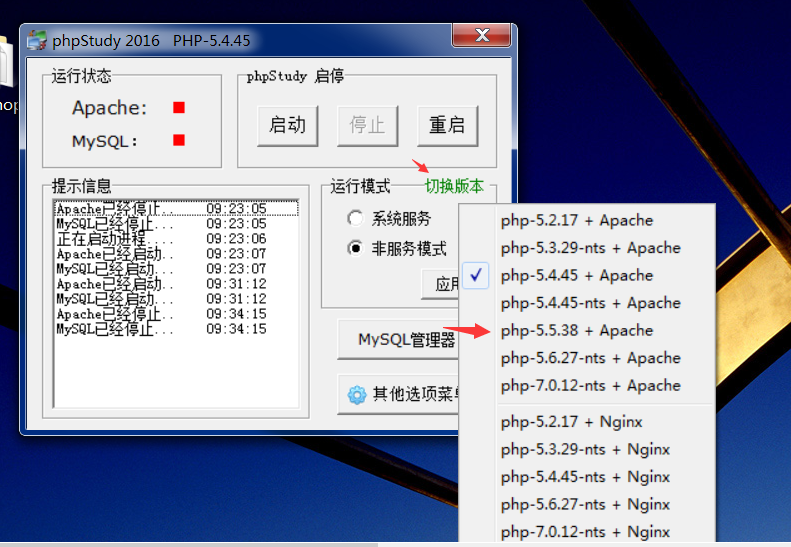Image resolution: width=791 pixels, height=547 pixels.
Task: Choose php-5.2.17 + Apache
Action: click(587, 221)
